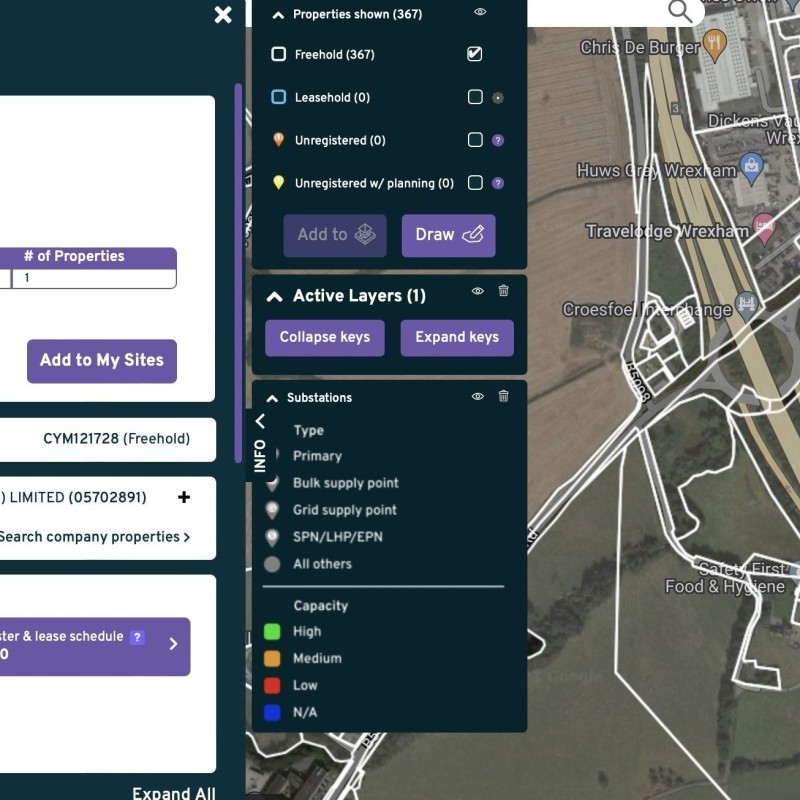This screenshot has height=800, width=800.
Task: Click the Primary type label
Action: [317, 456]
